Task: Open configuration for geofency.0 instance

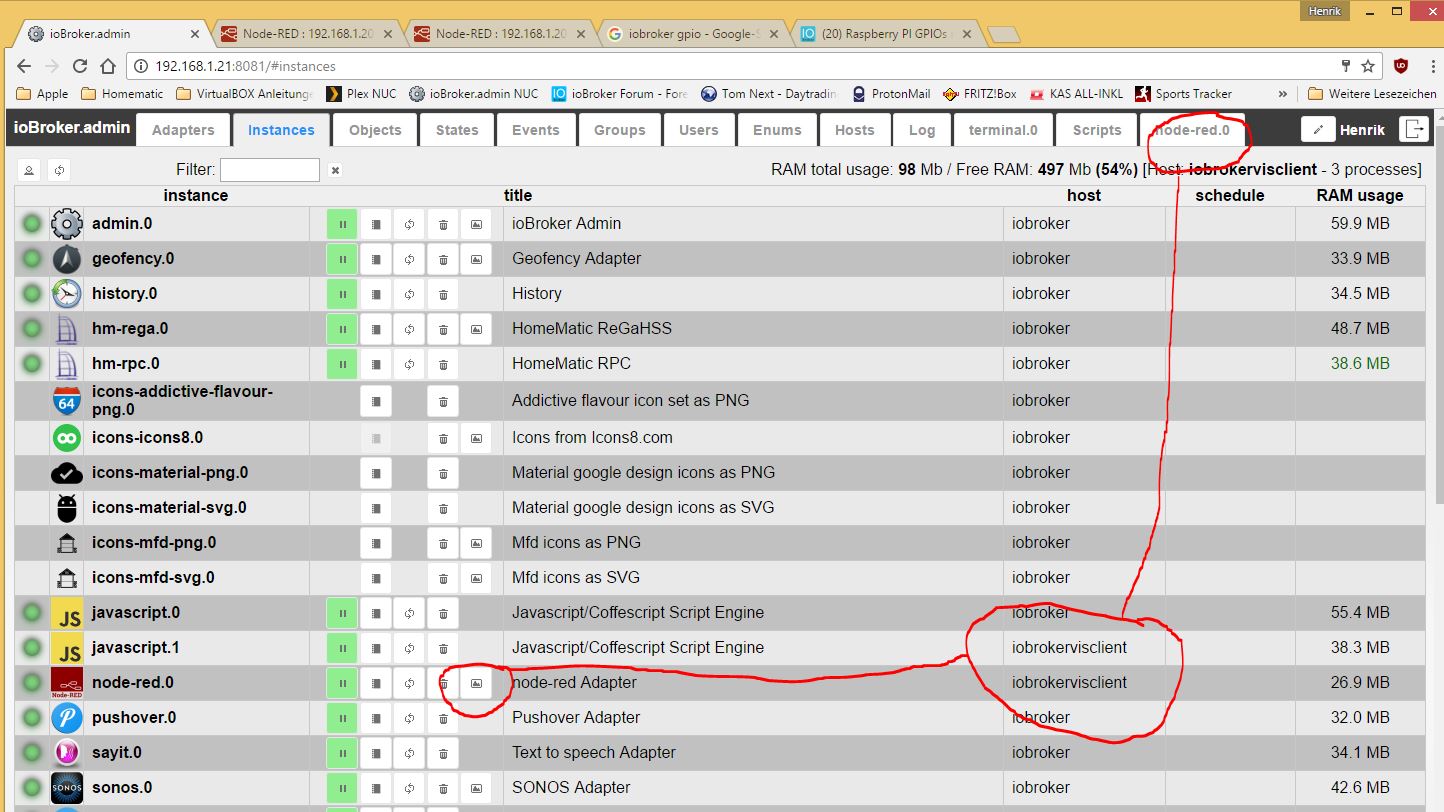Action: [x=376, y=259]
